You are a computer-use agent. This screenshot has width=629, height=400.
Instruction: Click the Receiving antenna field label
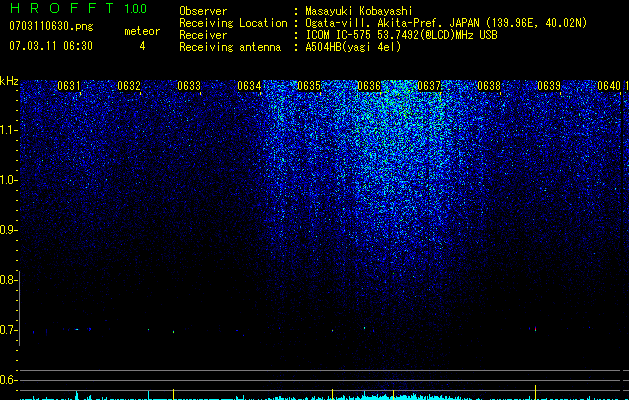tap(230, 47)
